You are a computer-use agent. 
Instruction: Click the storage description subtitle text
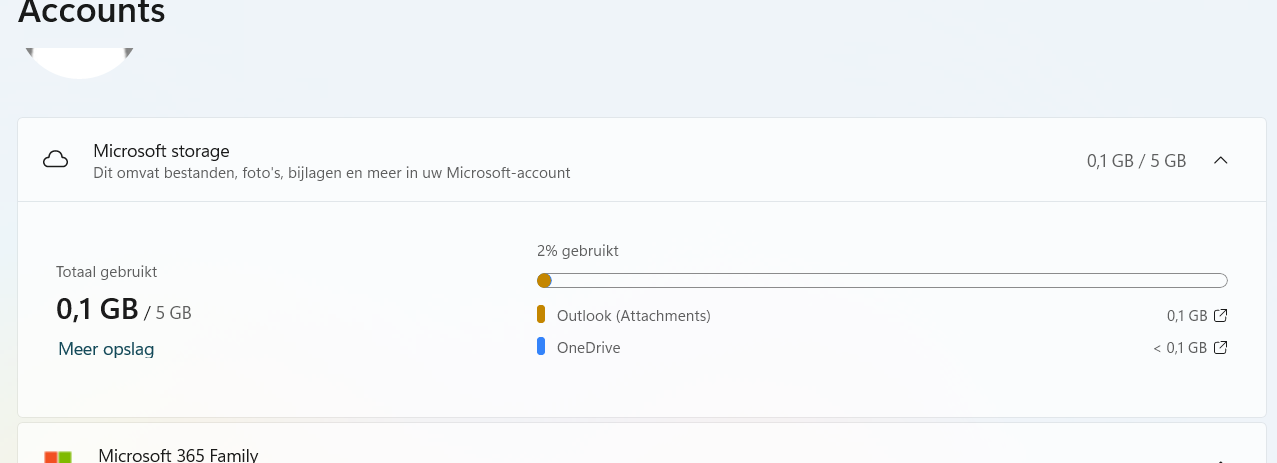(x=331, y=173)
